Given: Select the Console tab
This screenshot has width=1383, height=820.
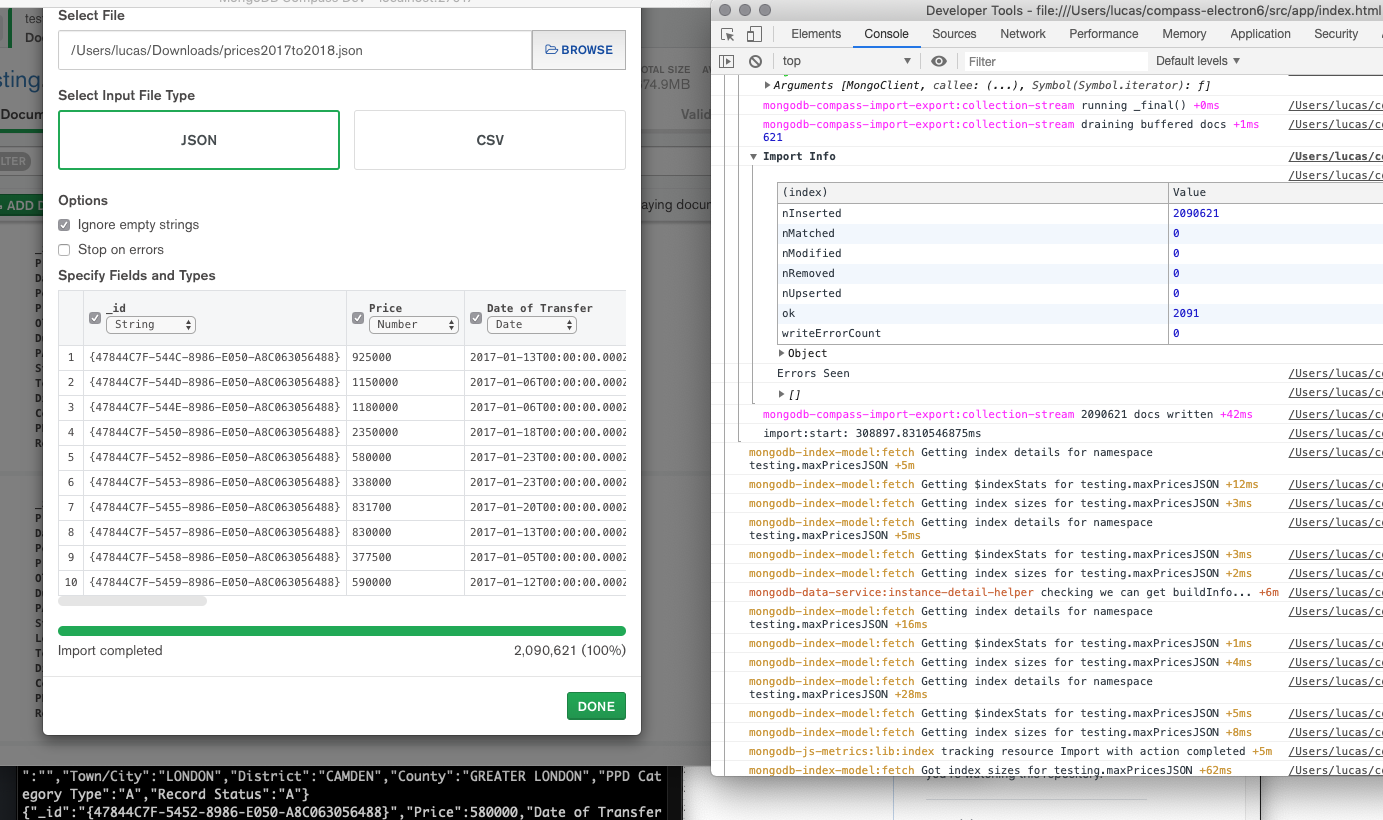Looking at the screenshot, I should pos(886,34).
